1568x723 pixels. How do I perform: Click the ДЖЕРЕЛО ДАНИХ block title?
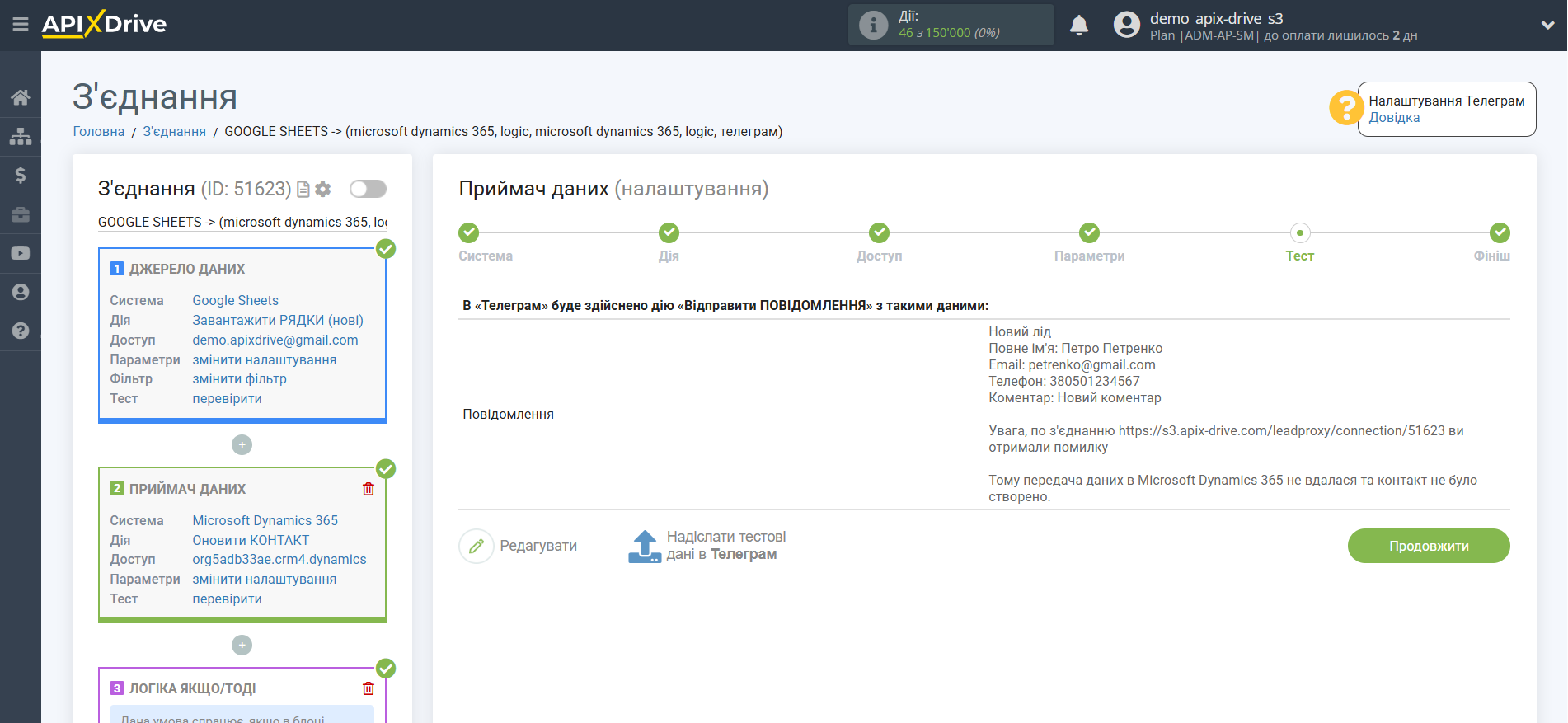click(x=187, y=270)
